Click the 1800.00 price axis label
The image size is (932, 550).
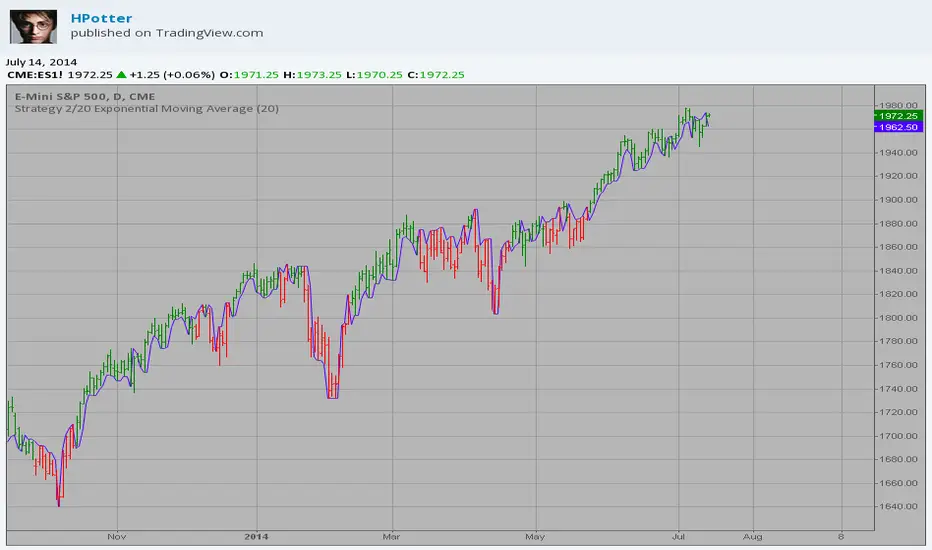(898, 318)
